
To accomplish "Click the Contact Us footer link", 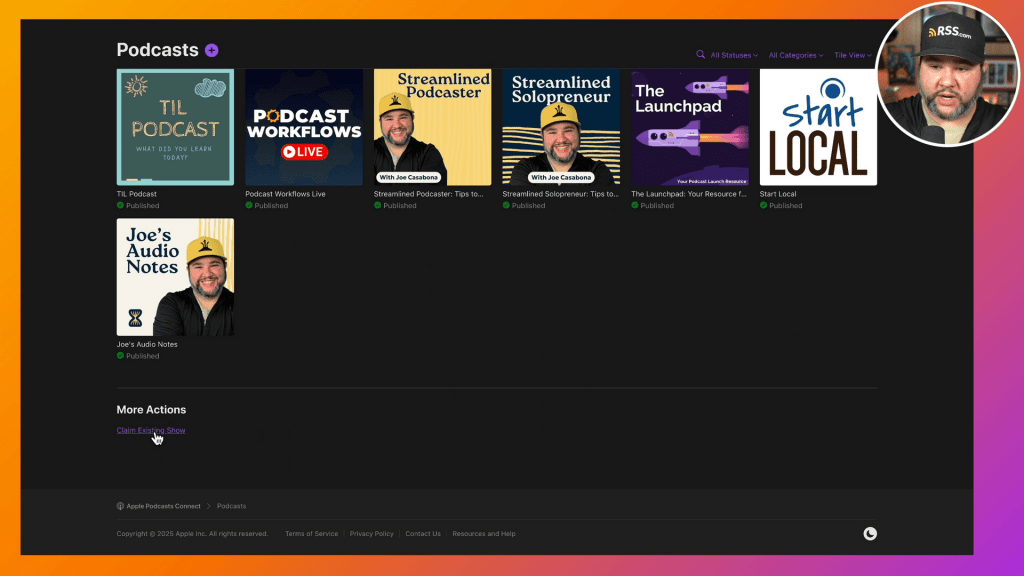I will (x=422, y=534).
